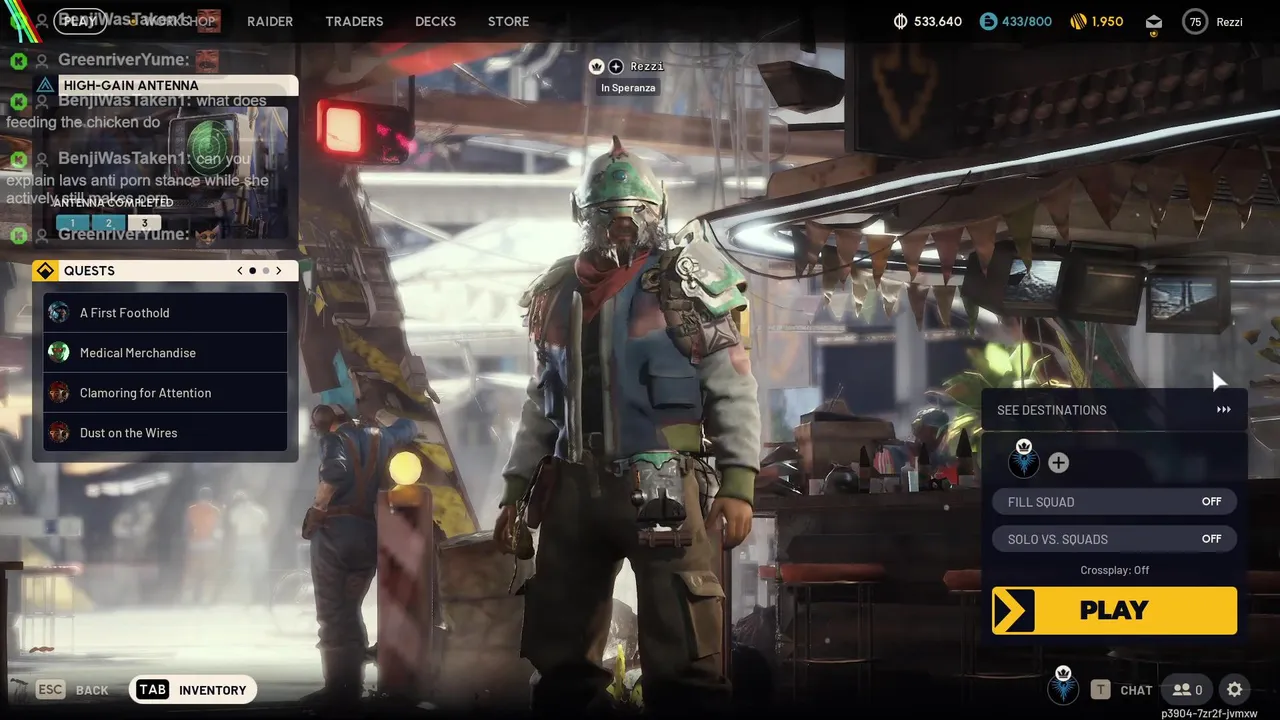The image size is (1280, 720).
Task: Expand See Destinations arrows
Action: click(1223, 410)
